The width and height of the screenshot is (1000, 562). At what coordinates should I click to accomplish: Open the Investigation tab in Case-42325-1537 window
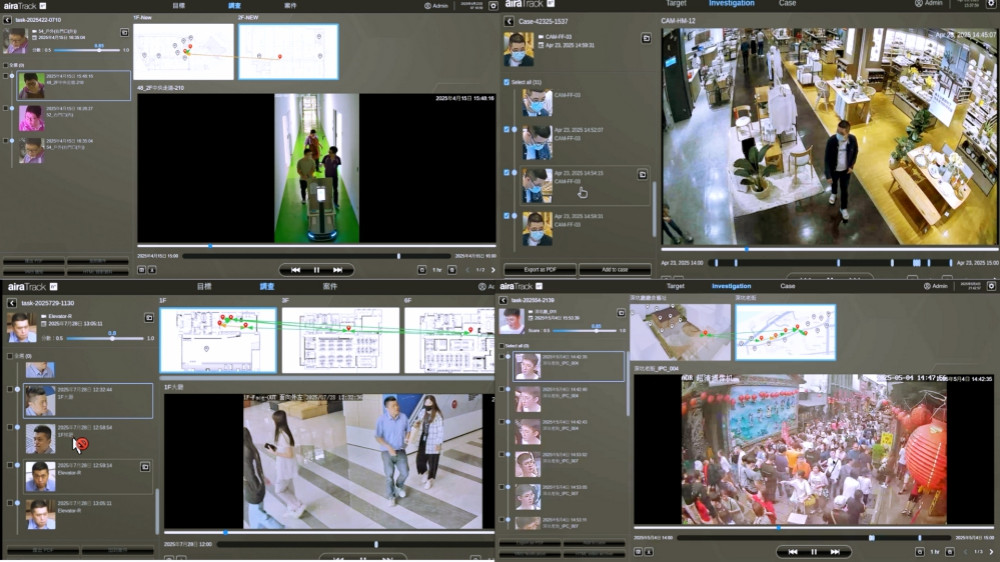click(731, 4)
